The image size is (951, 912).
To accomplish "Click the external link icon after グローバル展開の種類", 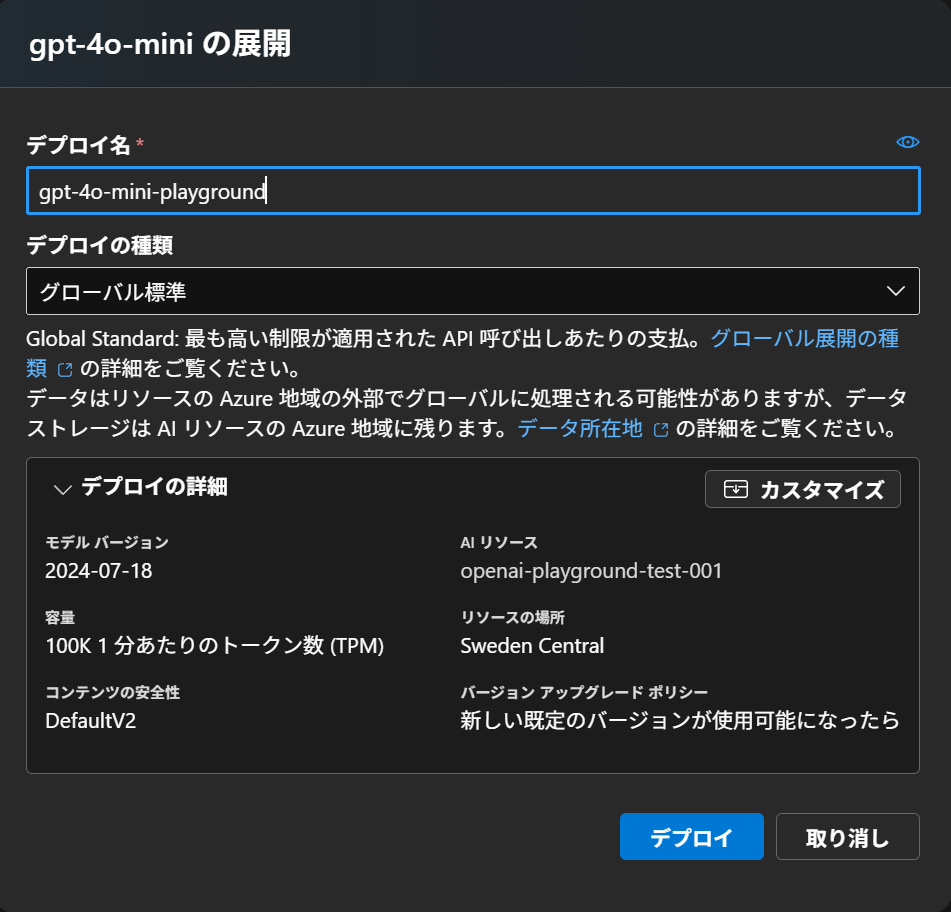I will 65,369.
